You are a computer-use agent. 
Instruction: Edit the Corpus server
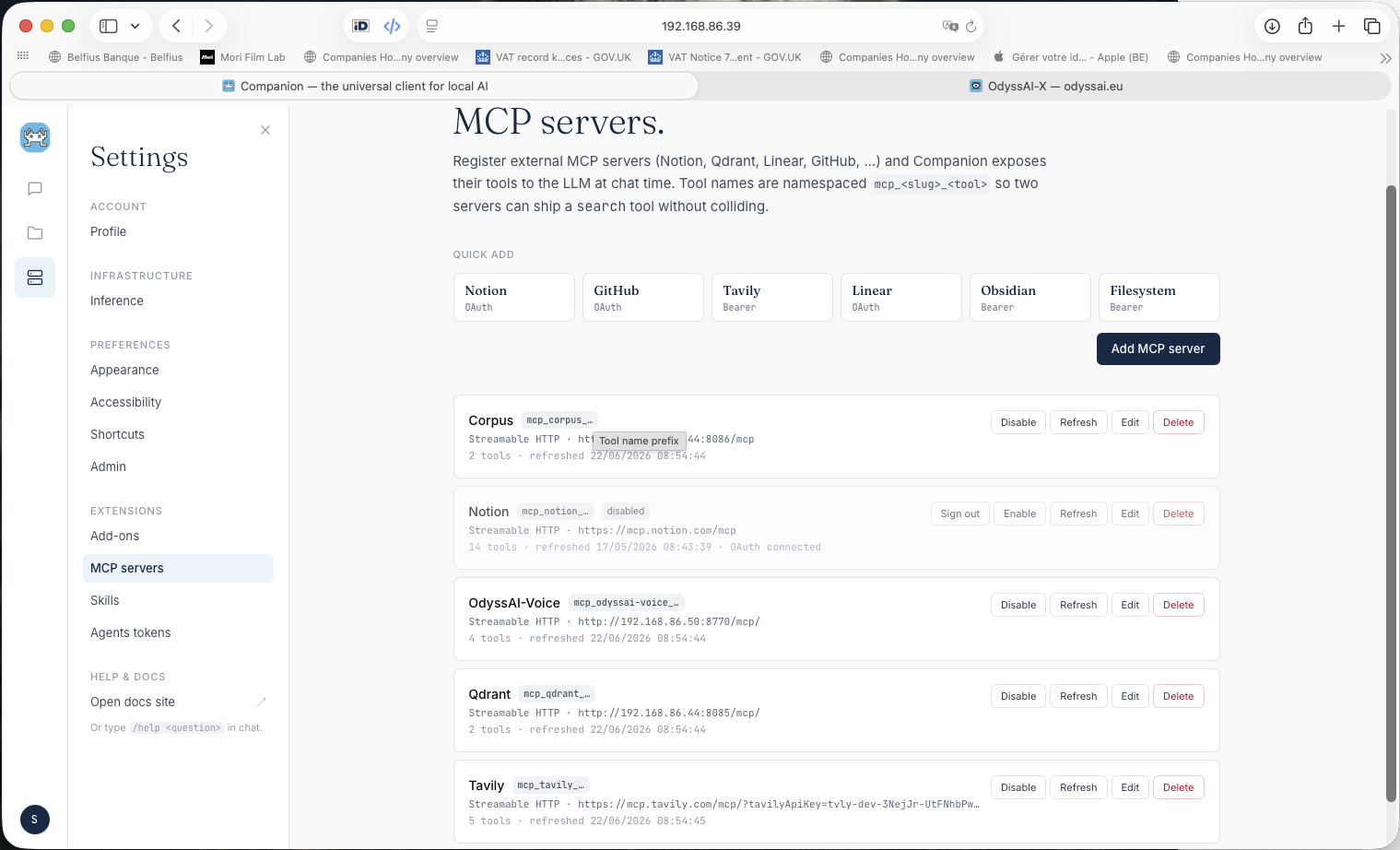[x=1130, y=422]
